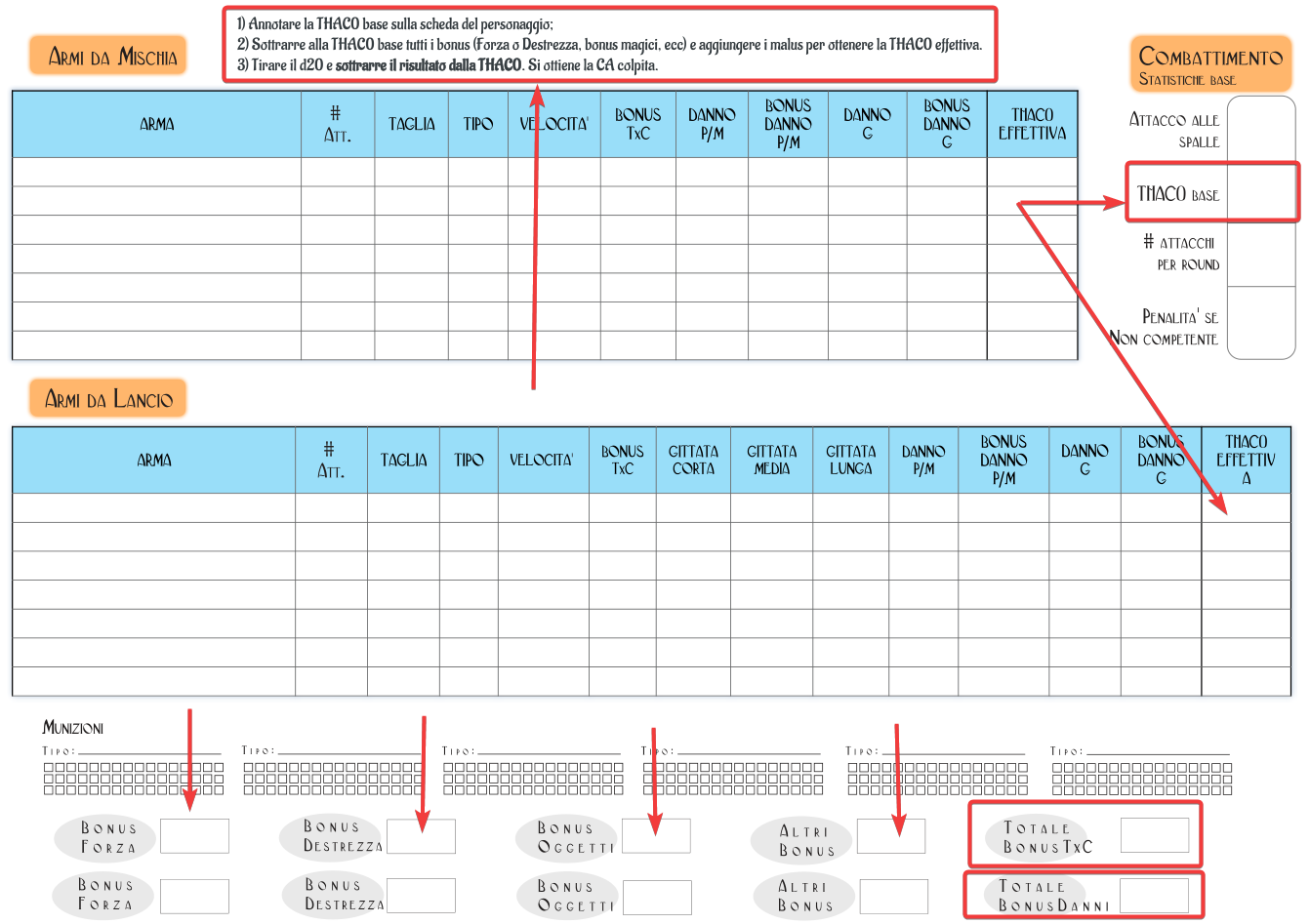
Task: Select the Attacco alle spalle value box
Action: coord(1260,130)
